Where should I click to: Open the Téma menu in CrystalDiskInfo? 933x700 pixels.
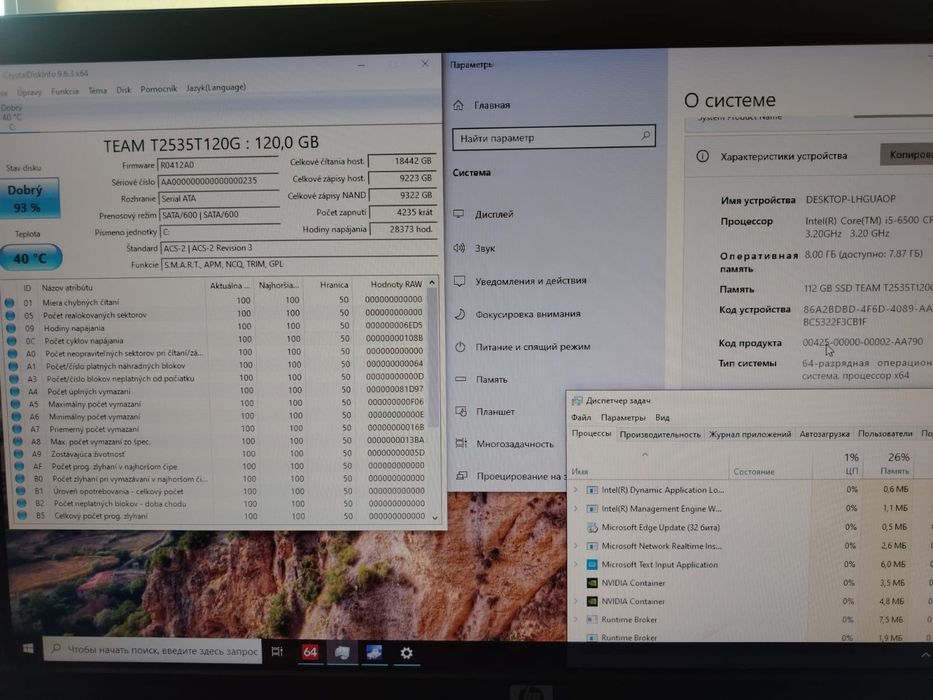click(98, 90)
